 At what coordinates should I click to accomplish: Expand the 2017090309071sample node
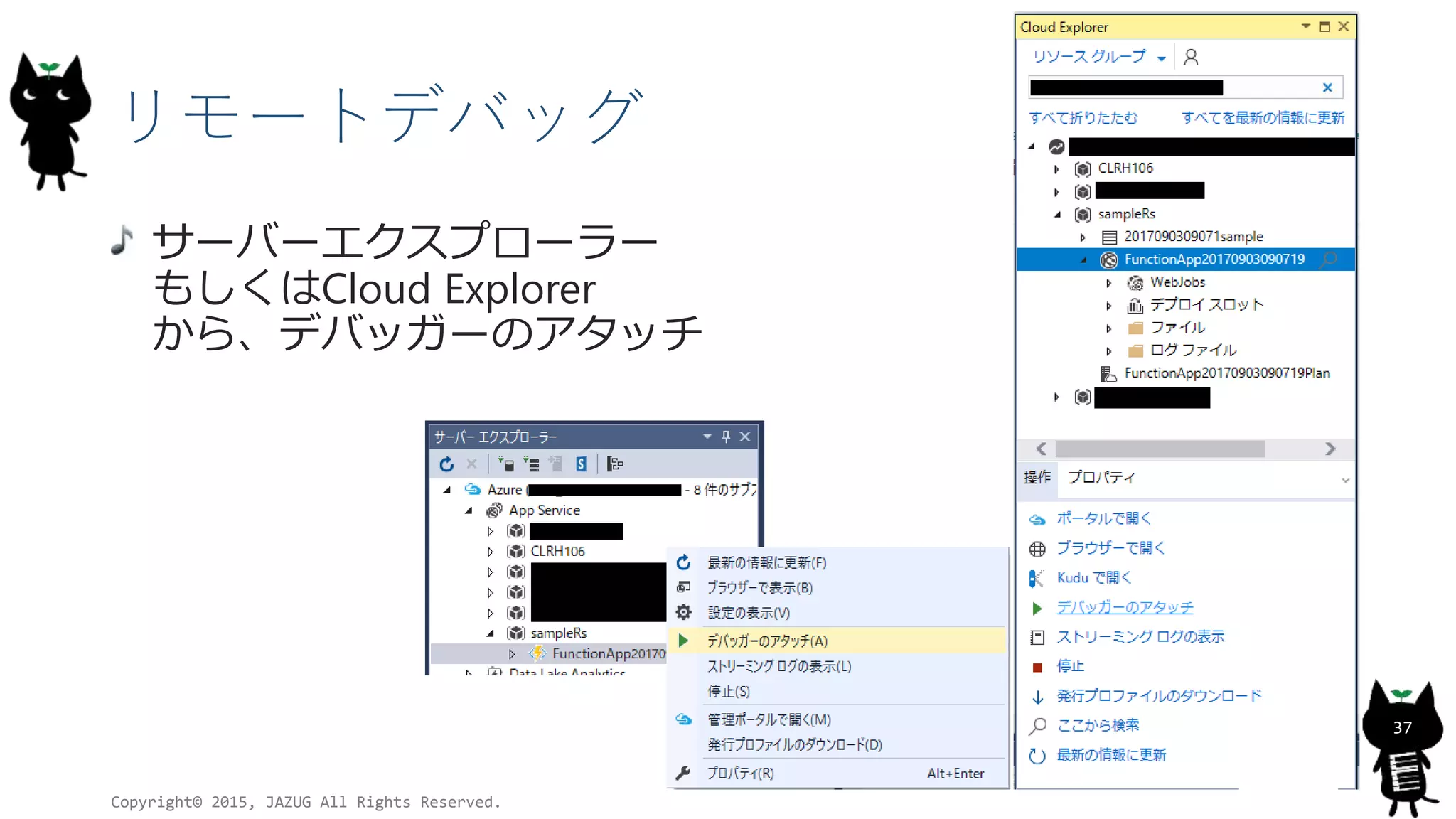[1083, 237]
